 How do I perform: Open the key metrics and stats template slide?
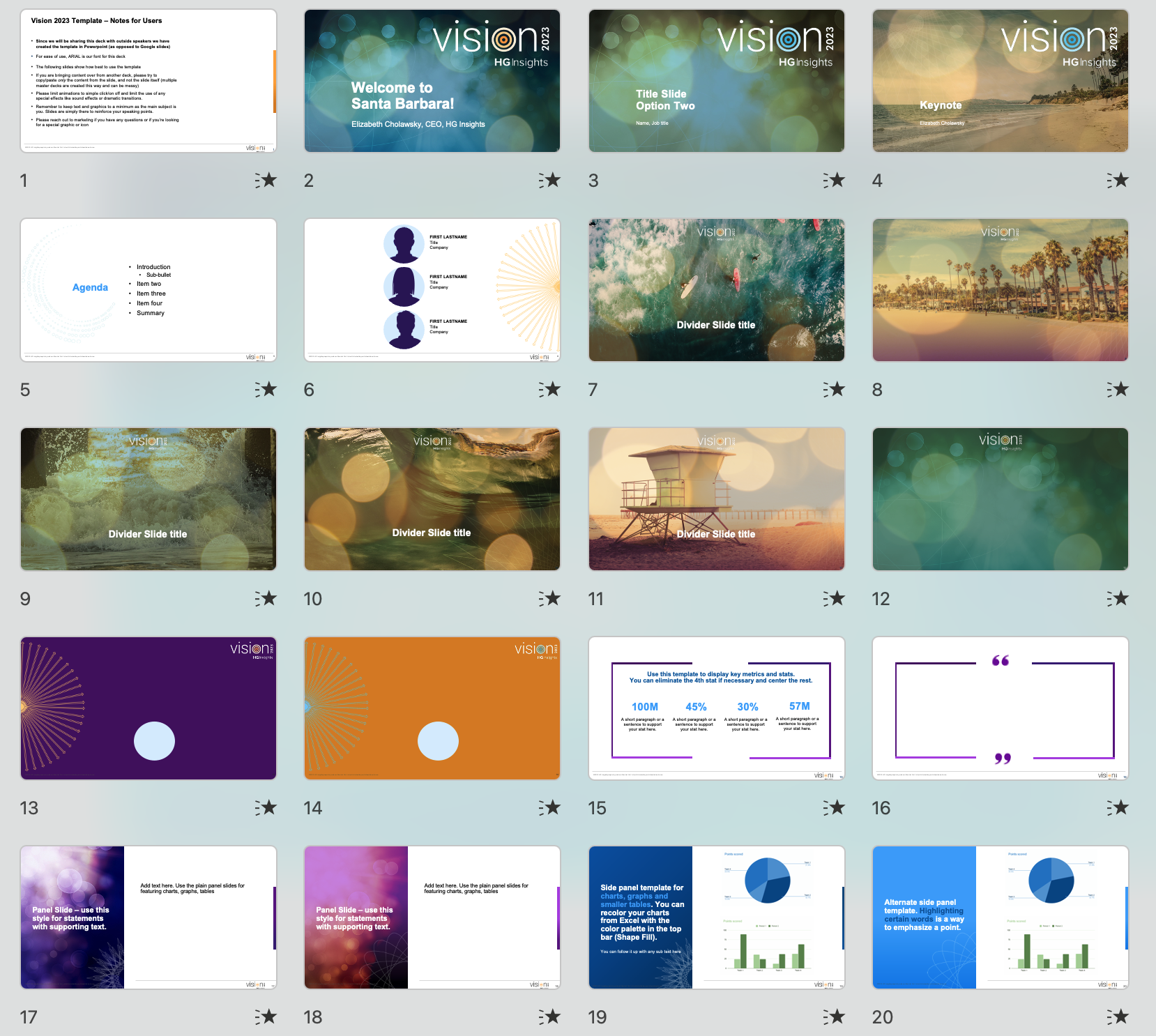(x=716, y=708)
